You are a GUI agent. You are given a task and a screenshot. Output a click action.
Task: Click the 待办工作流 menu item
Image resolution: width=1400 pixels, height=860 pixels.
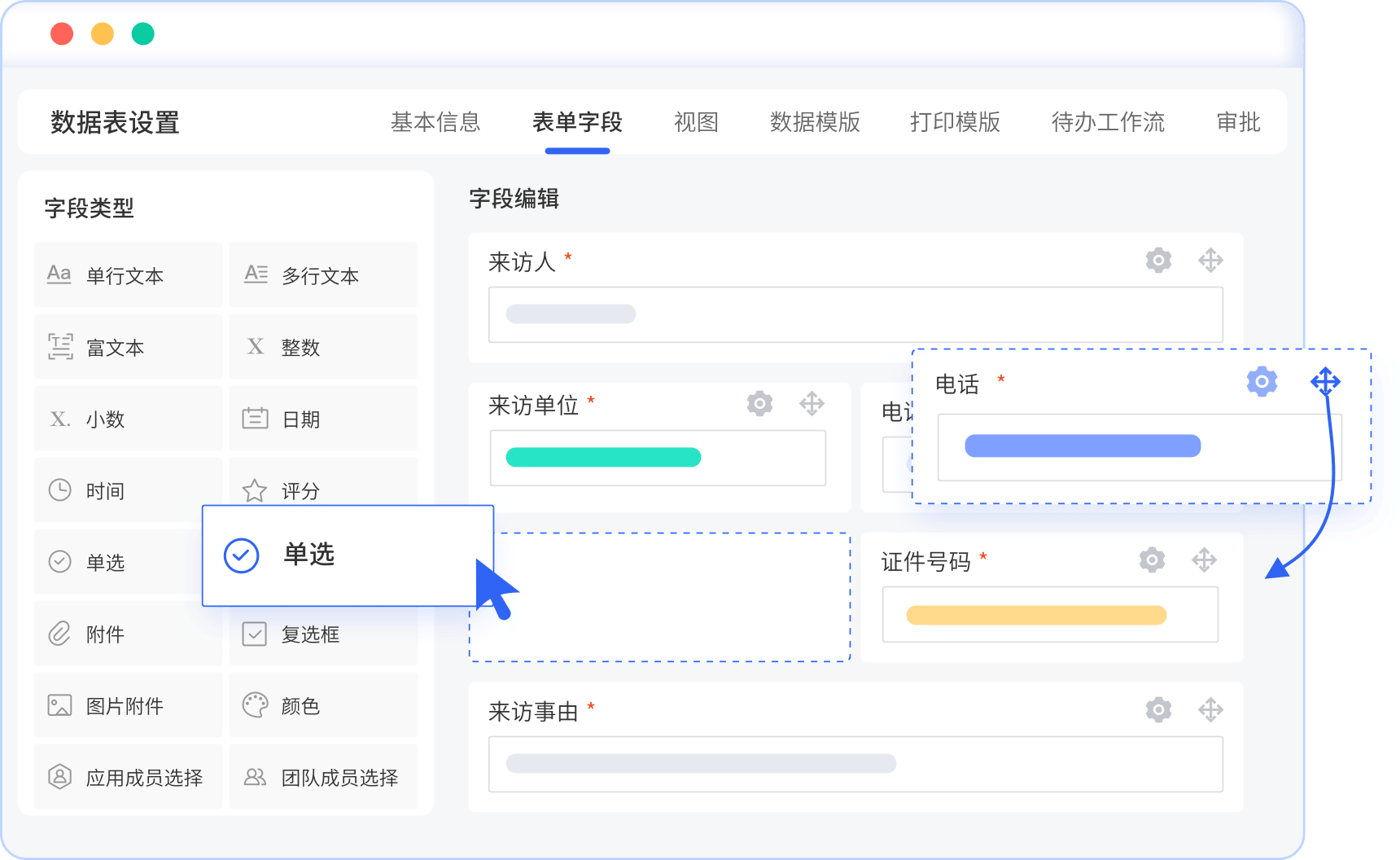pos(1109,123)
